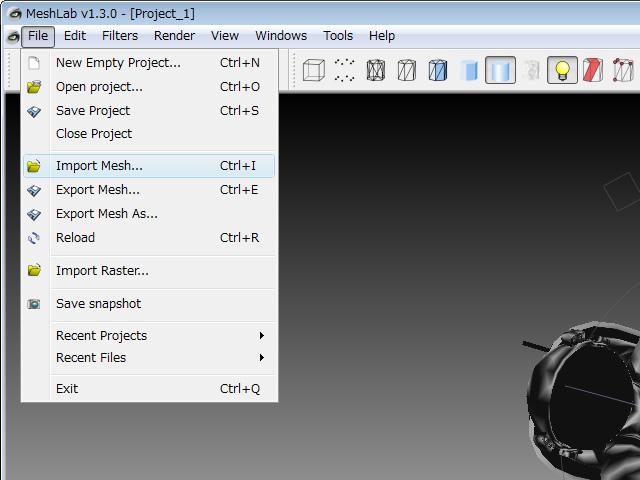Choose New Empty Project...

click(149, 63)
